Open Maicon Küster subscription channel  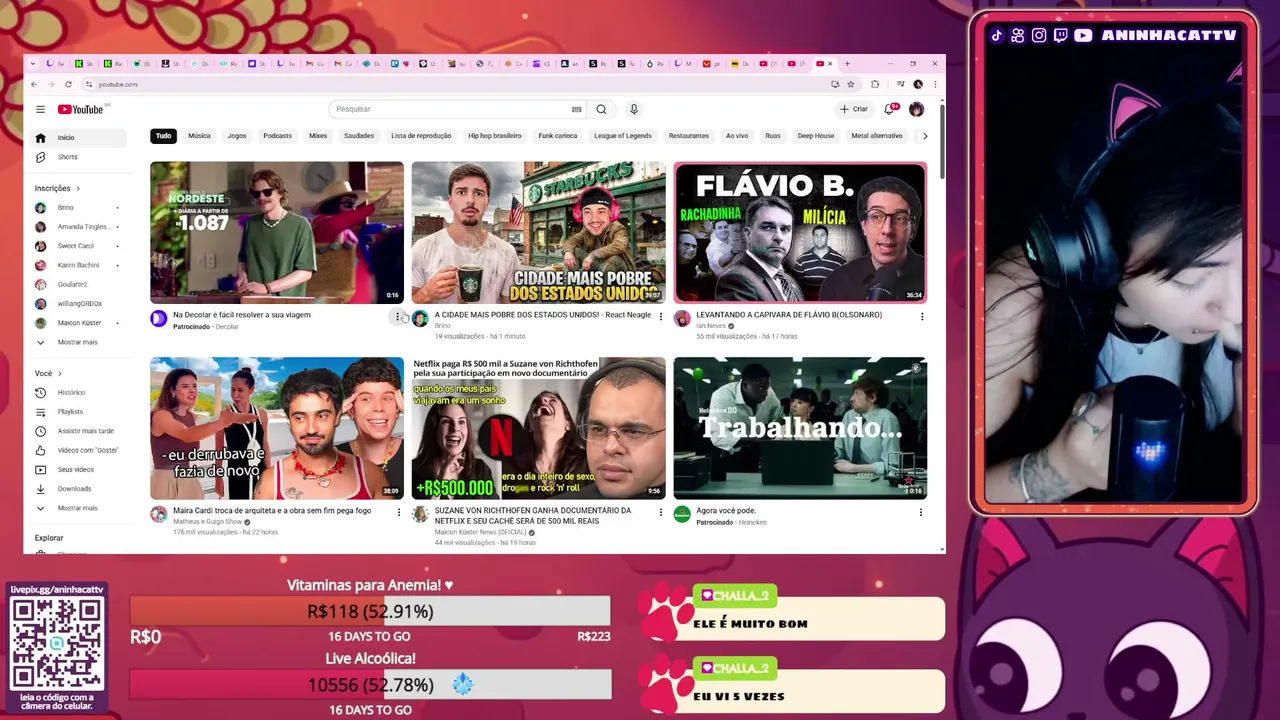(x=80, y=323)
